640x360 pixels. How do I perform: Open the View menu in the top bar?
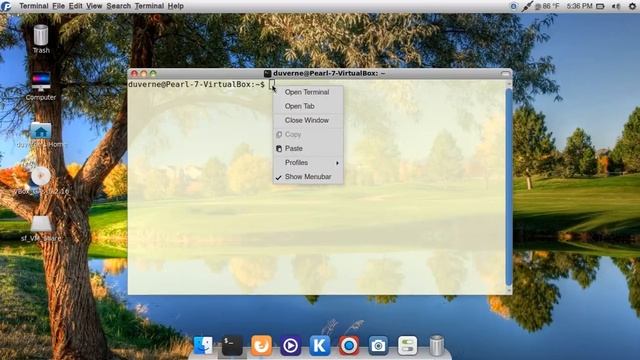coord(94,6)
